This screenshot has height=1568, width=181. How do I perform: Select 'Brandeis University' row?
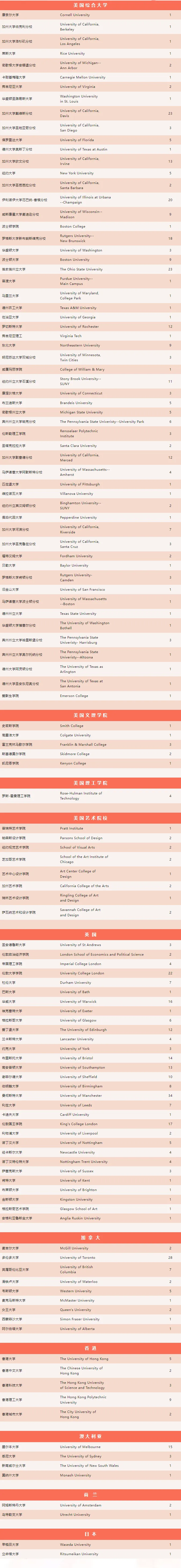(x=90, y=403)
